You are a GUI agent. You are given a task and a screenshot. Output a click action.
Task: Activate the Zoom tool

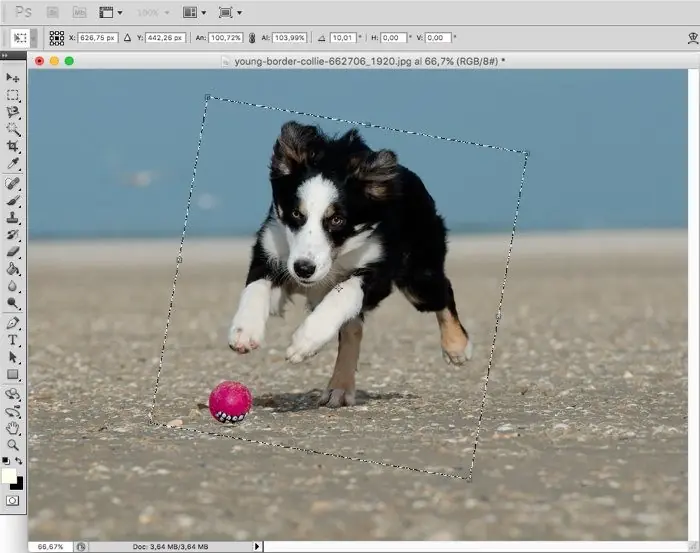[x=13, y=444]
